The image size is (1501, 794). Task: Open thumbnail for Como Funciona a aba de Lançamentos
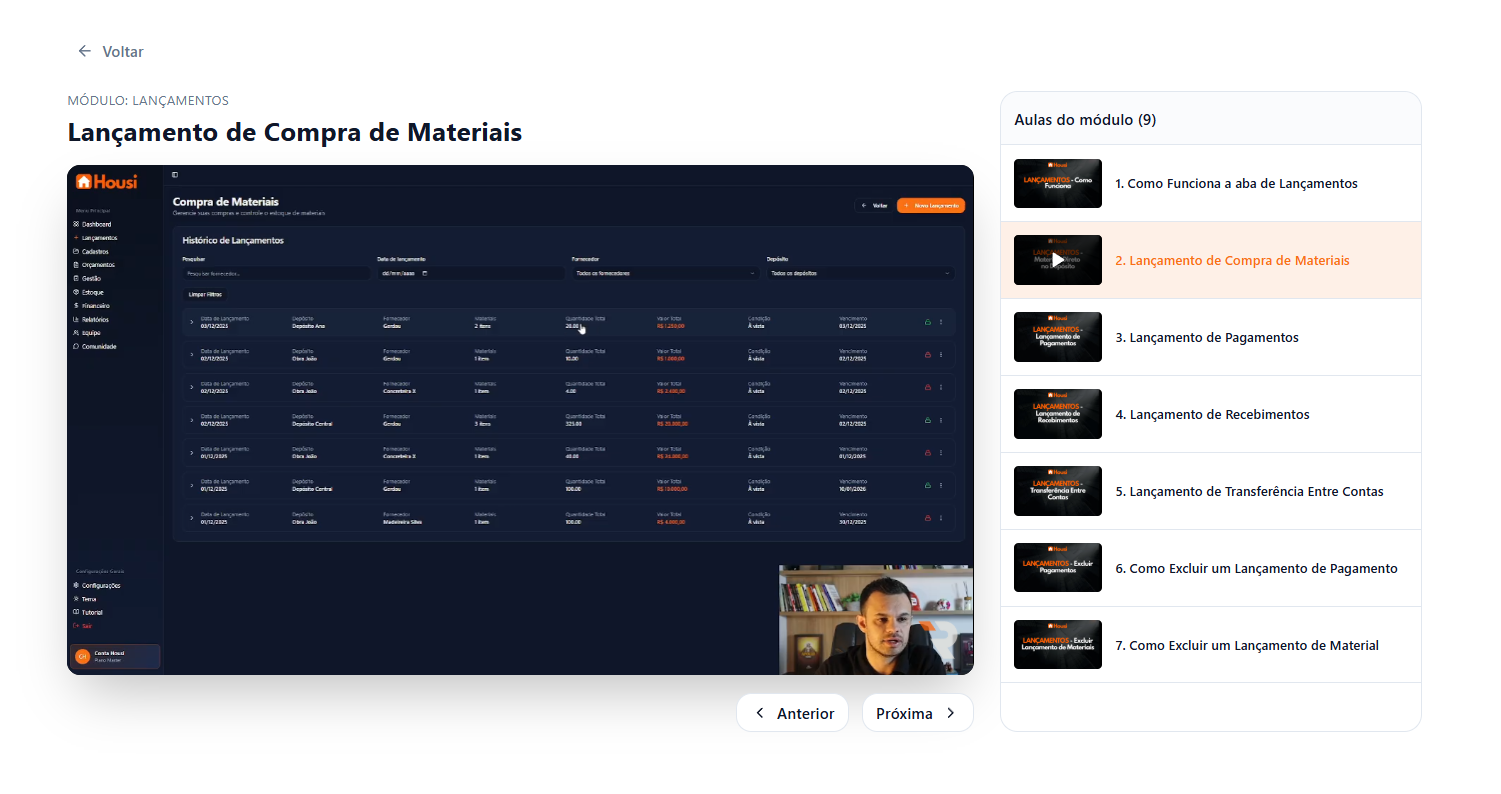point(1057,183)
